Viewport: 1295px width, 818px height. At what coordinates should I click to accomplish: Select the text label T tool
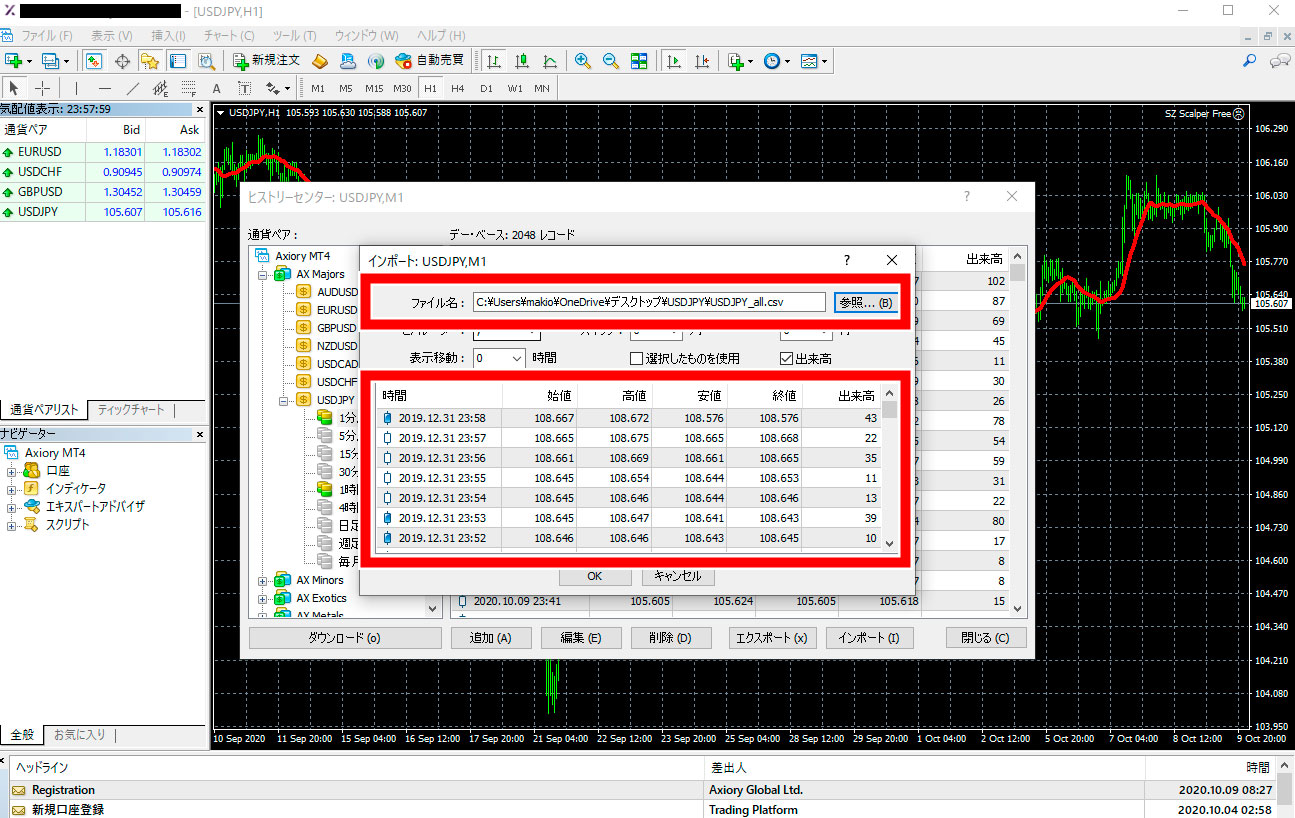tap(244, 88)
